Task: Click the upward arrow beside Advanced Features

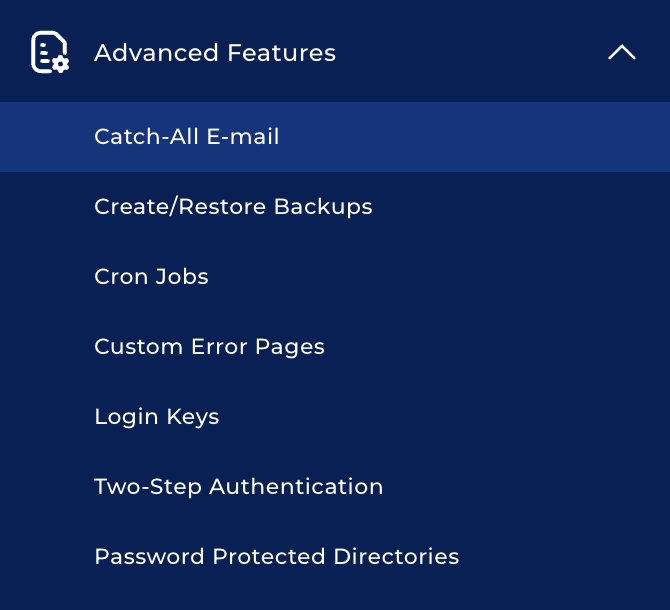Action: (621, 52)
